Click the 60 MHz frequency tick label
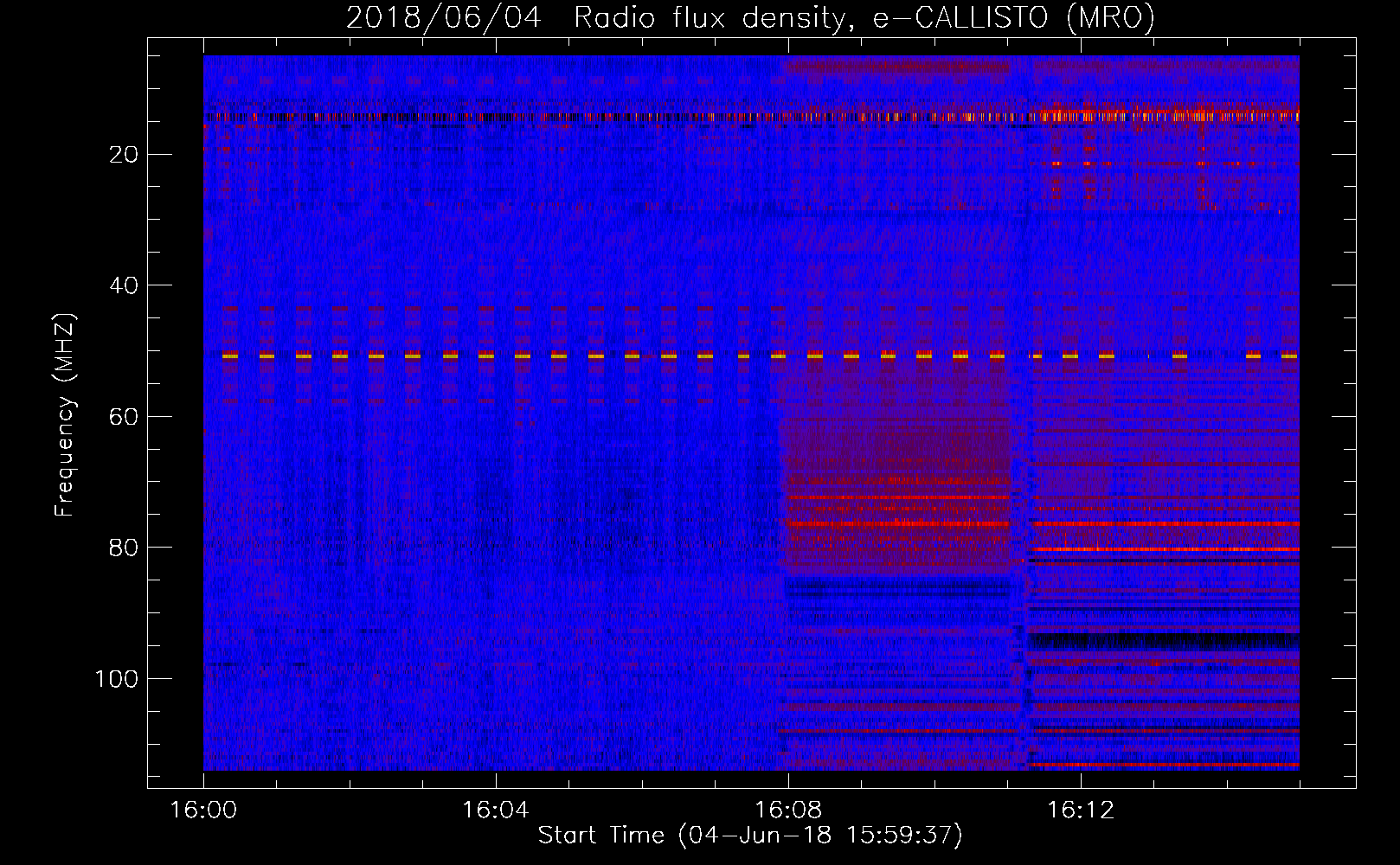This screenshot has height=865, width=1400. coord(124,417)
